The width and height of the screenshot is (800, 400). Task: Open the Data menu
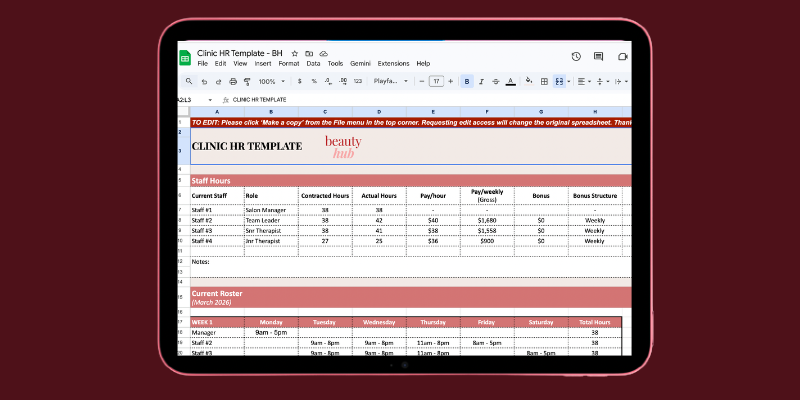pyautogui.click(x=313, y=64)
